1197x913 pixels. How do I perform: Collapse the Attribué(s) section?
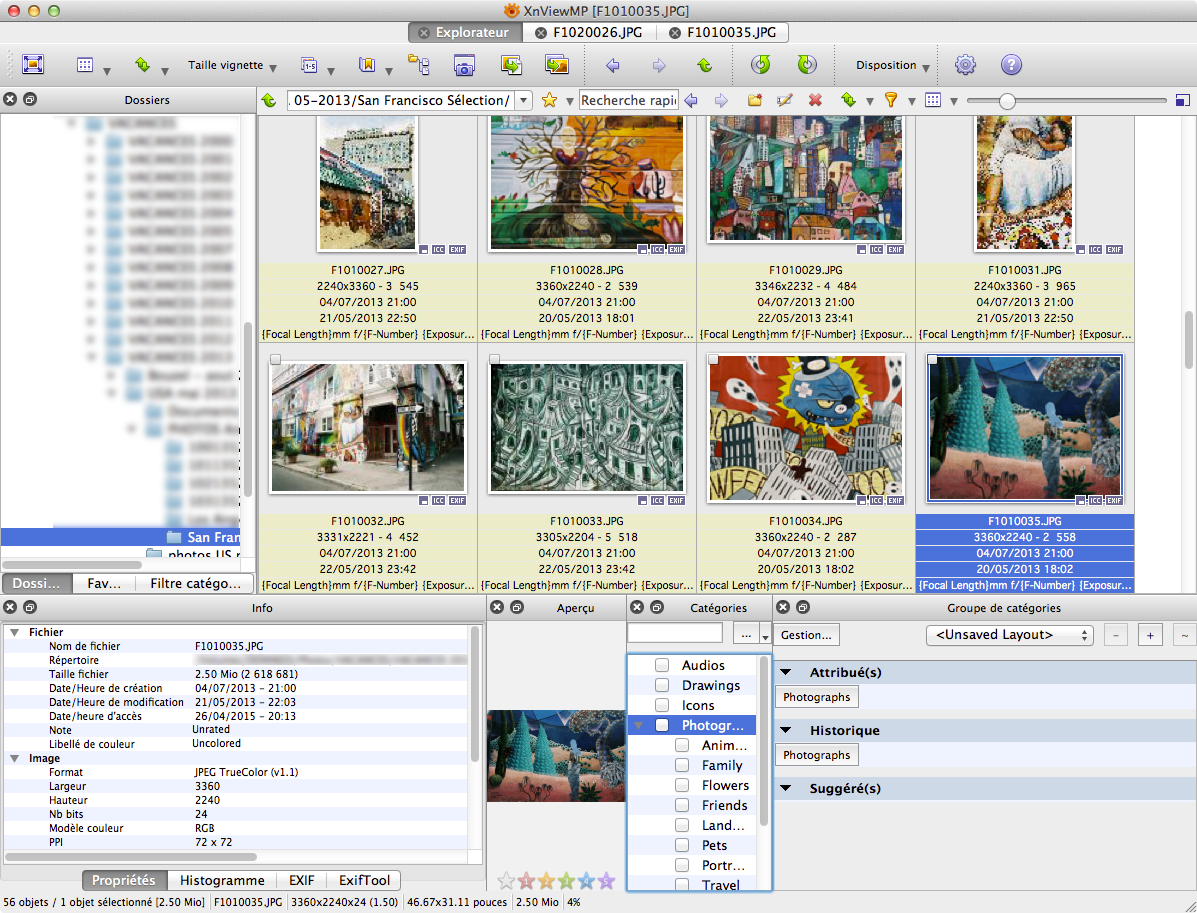(786, 673)
